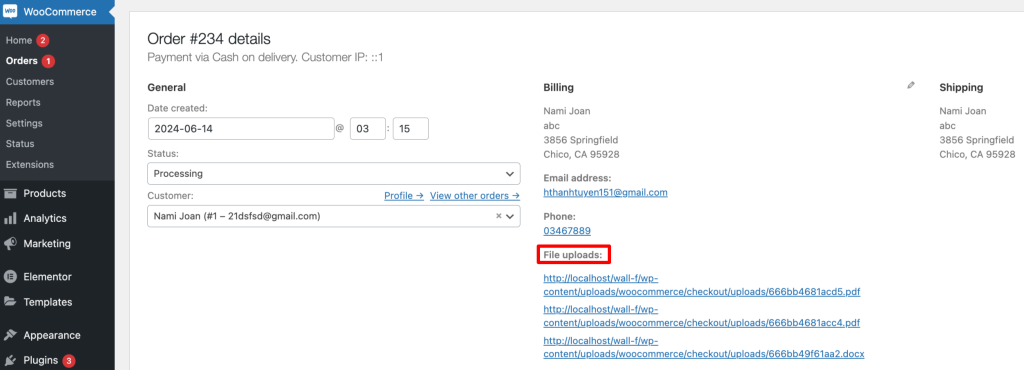The image size is (1024, 370).
Task: Click the Templates folder icon
Action: pos(10,302)
